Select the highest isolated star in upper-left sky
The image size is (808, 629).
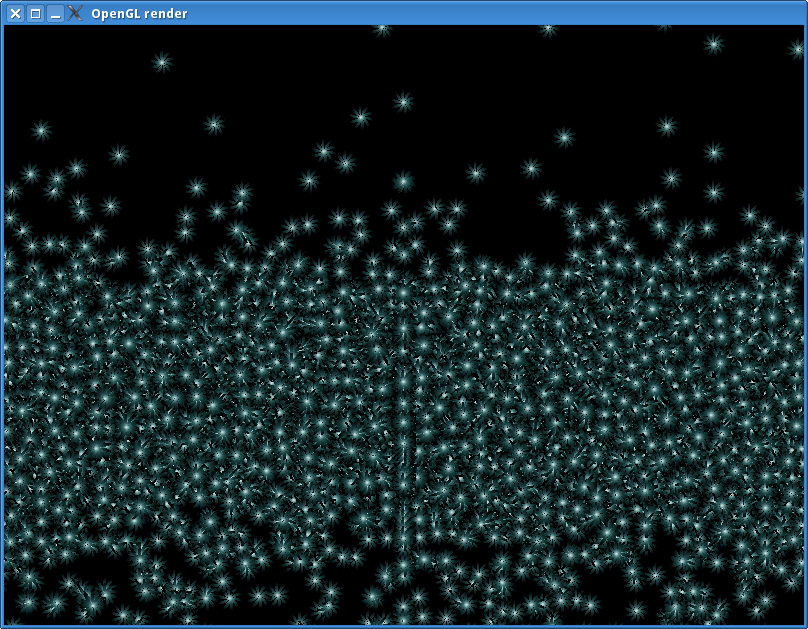pyautogui.click(x=162, y=62)
